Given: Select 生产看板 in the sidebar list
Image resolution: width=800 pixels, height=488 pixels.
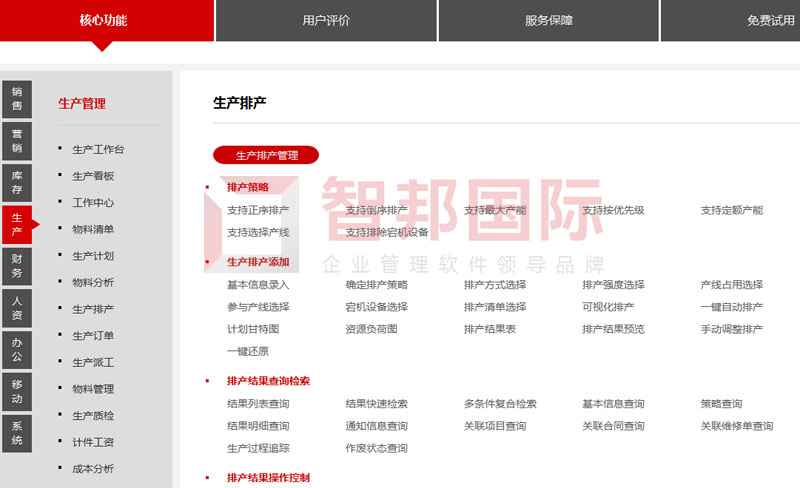Looking at the screenshot, I should click(93, 176).
